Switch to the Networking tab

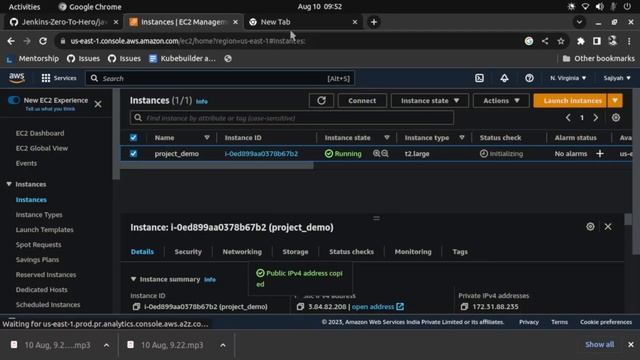[242, 252]
